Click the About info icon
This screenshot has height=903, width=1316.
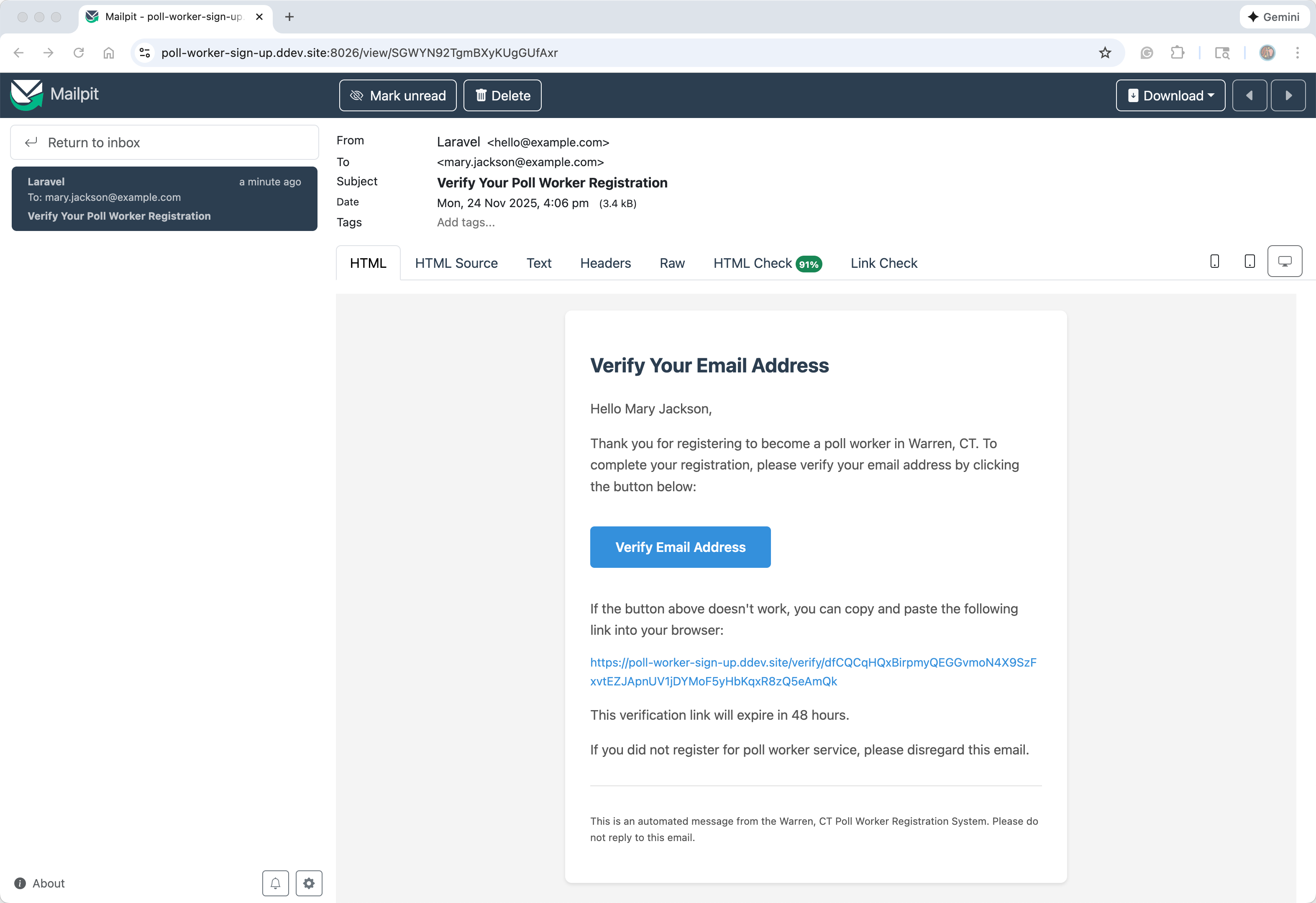coord(20,883)
